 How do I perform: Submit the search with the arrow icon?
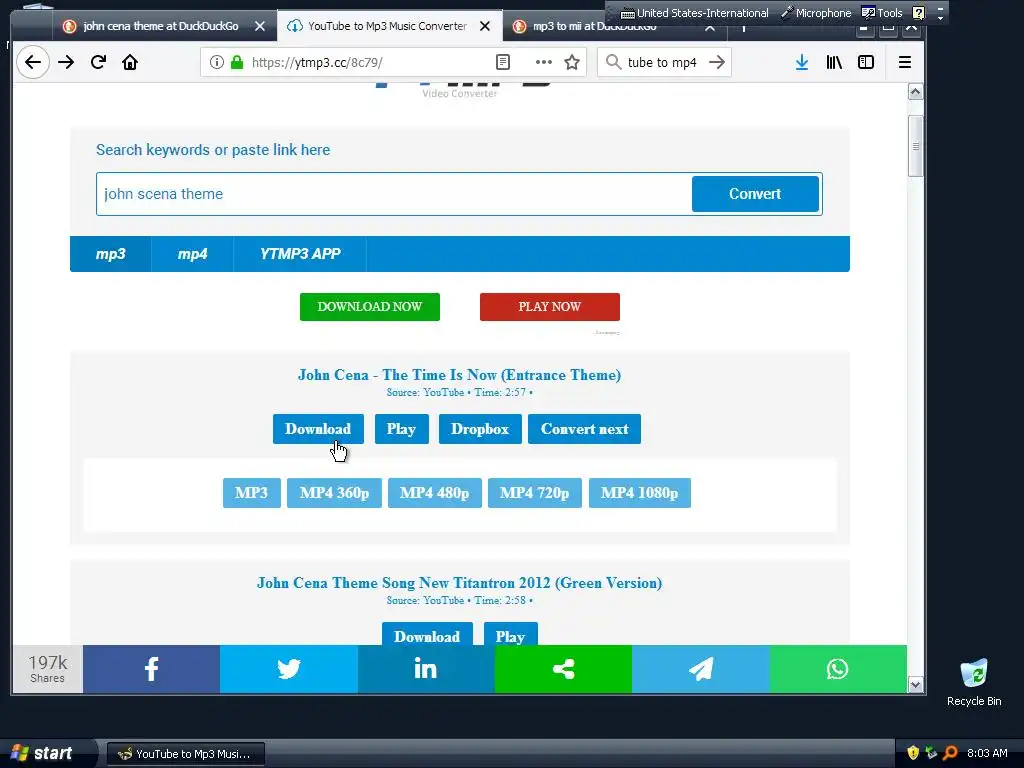(717, 62)
